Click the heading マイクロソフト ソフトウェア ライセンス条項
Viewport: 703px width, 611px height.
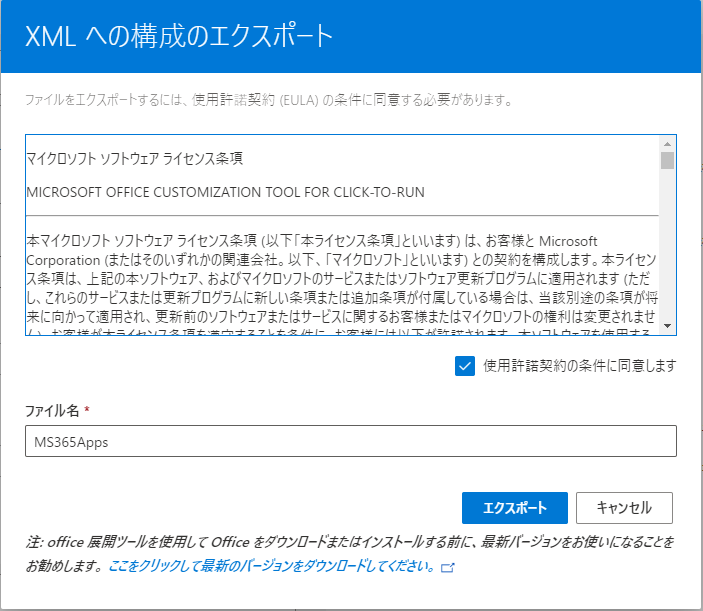pos(135,159)
